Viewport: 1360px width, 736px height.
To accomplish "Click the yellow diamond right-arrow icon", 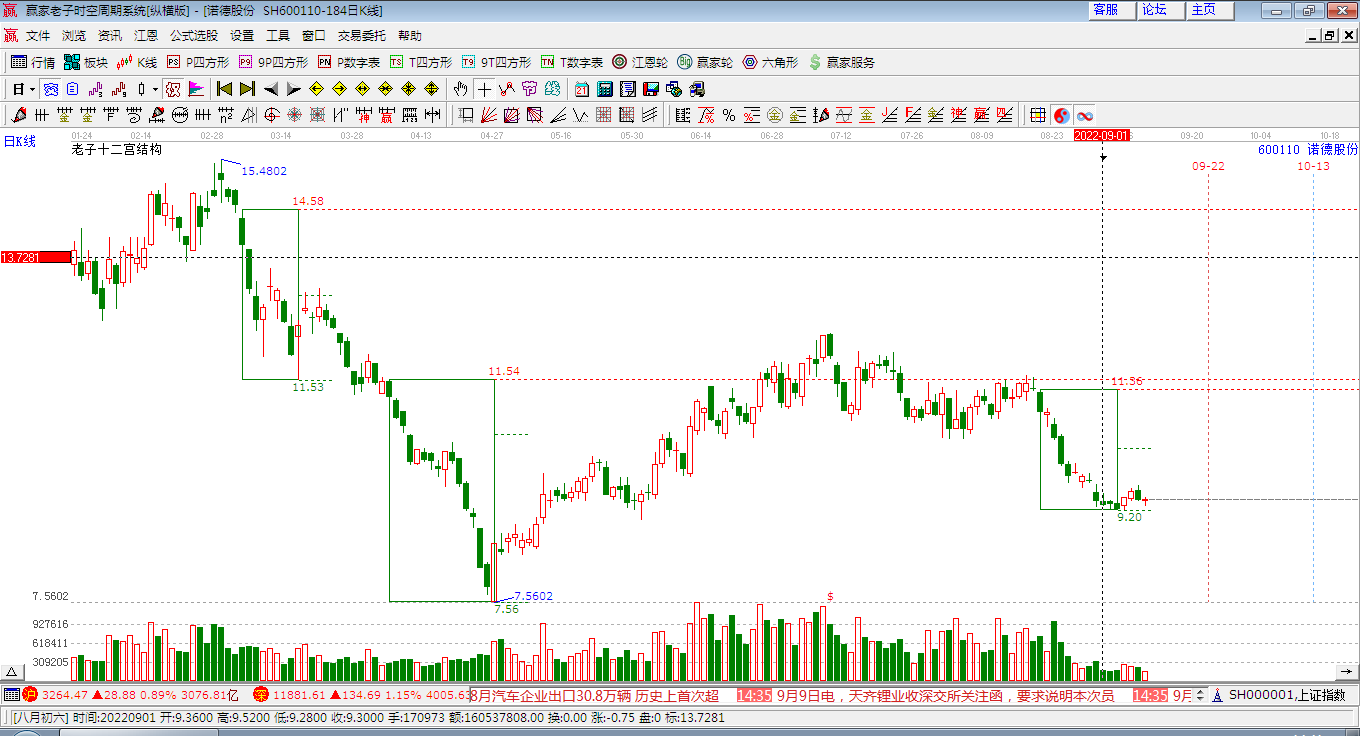I will 339,89.
